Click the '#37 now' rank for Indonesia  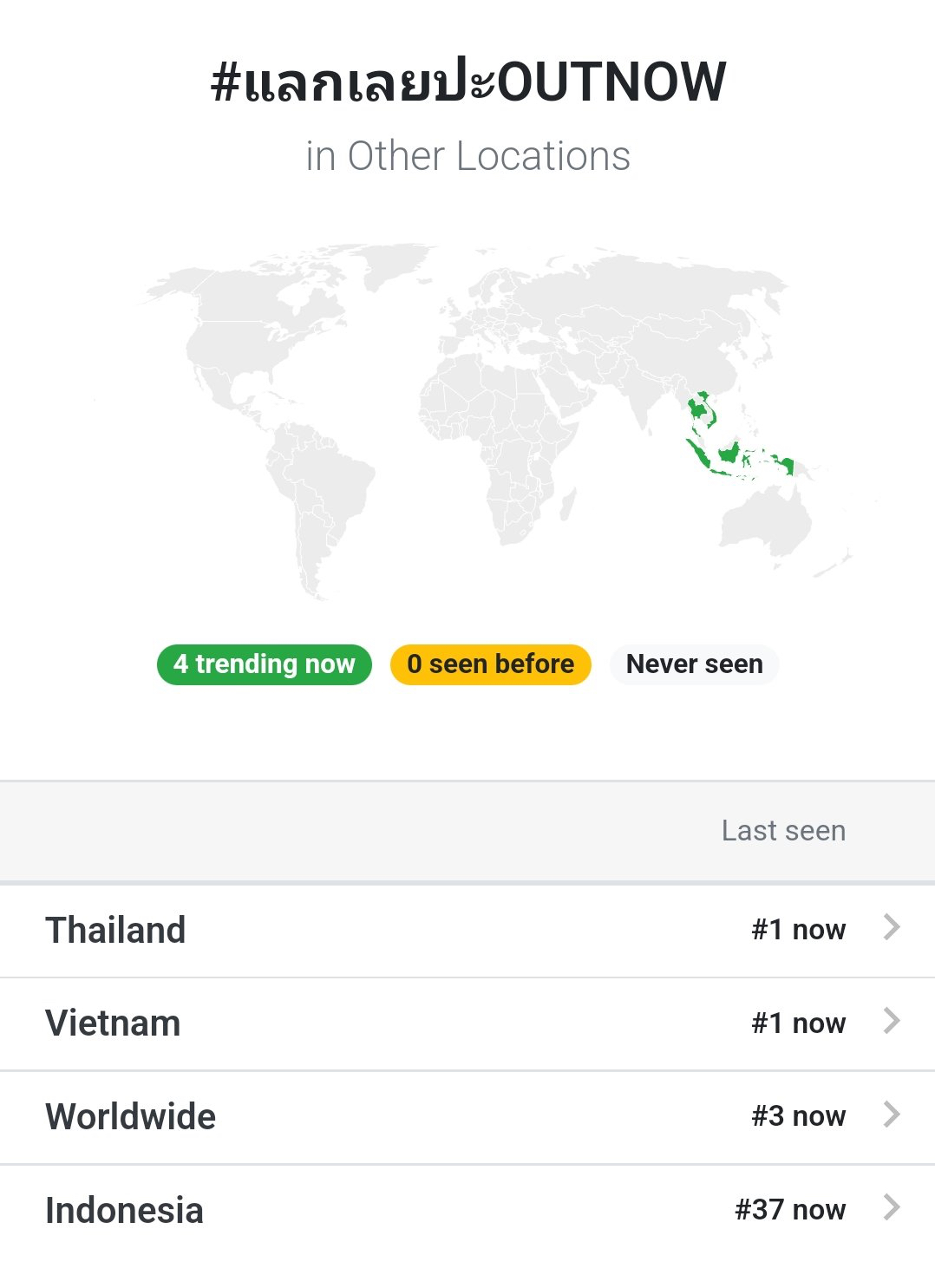[789, 1209]
